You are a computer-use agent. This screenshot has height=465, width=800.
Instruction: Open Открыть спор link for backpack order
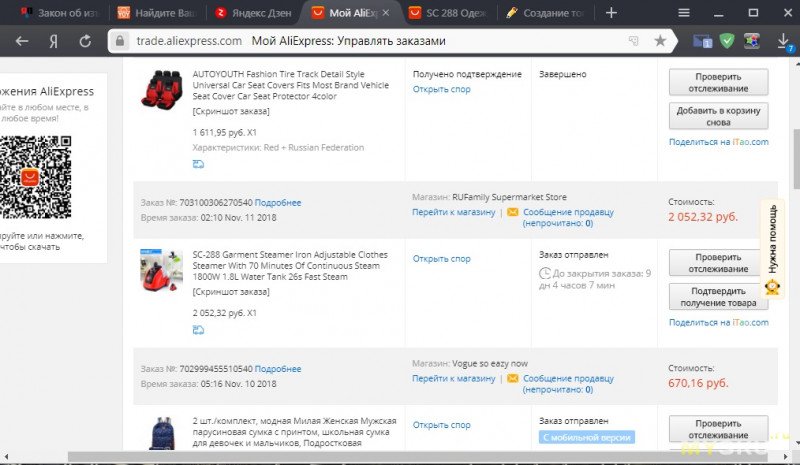(x=441, y=425)
